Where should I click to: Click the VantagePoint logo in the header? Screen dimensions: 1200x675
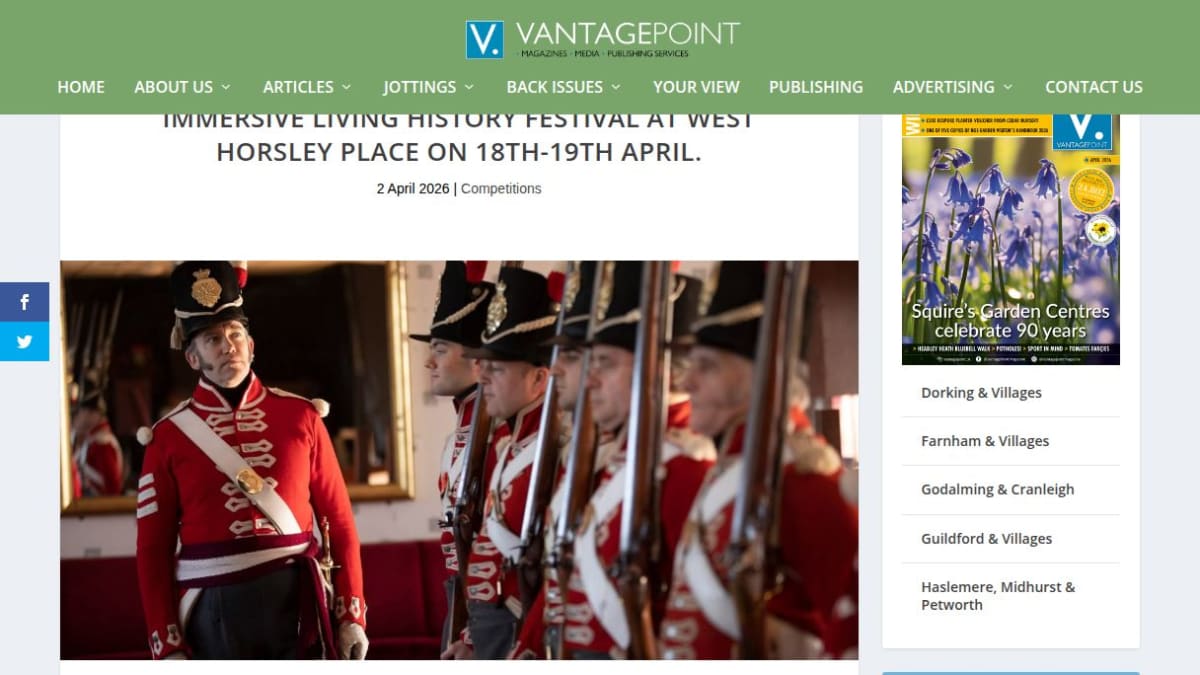point(602,40)
